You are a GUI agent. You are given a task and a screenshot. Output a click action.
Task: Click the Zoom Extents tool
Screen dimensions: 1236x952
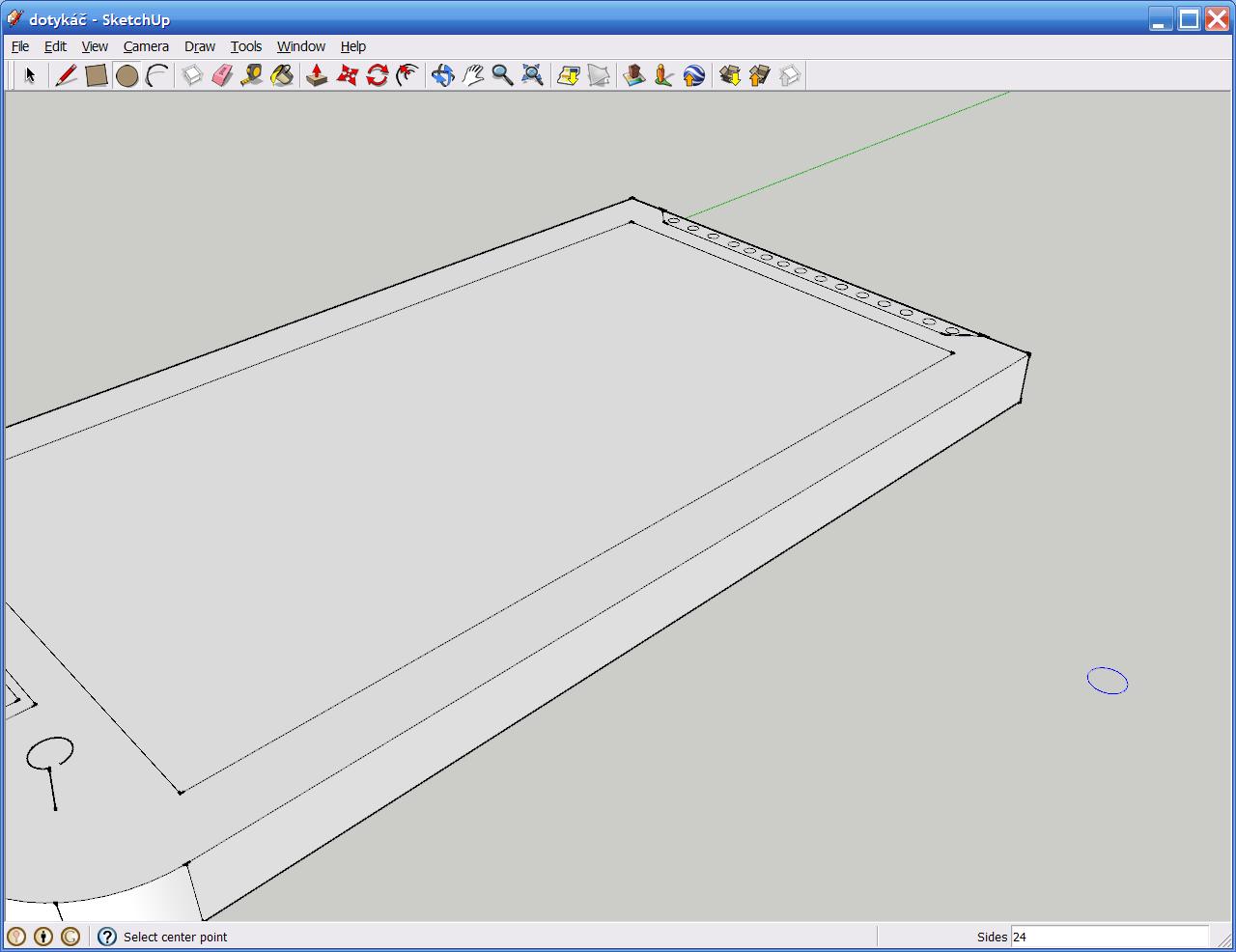[532, 75]
